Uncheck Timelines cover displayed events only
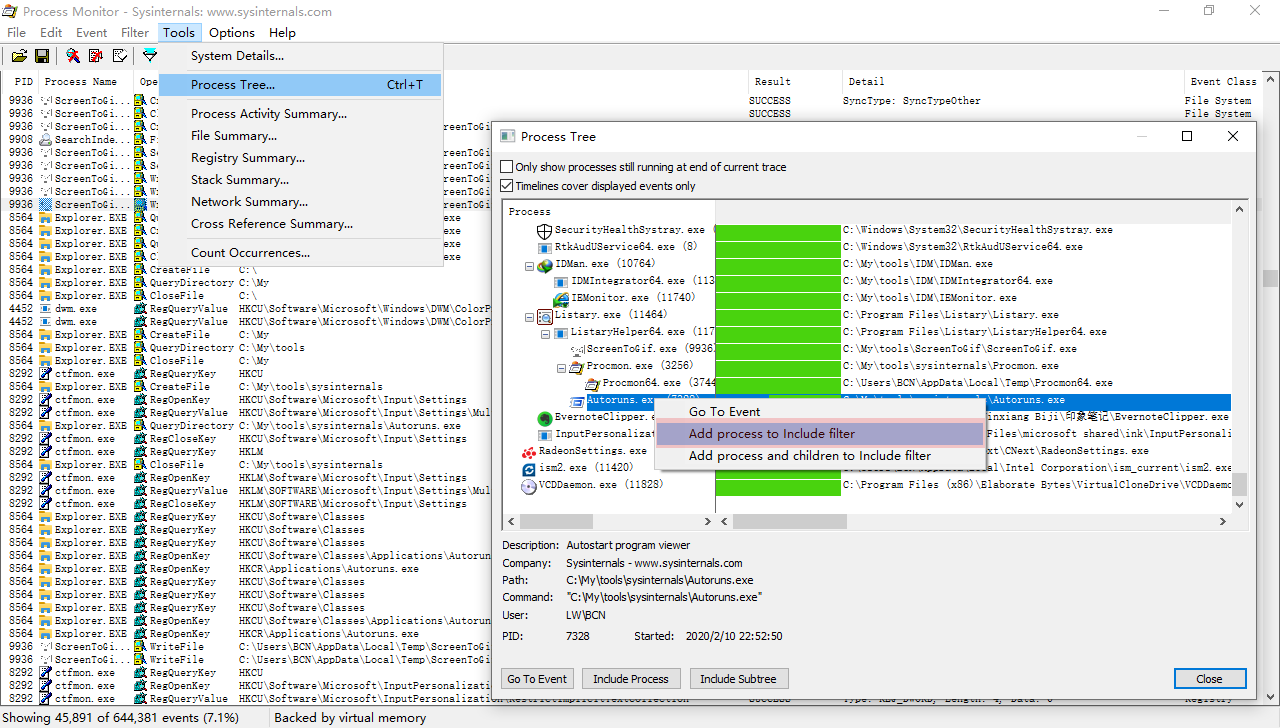Viewport: 1280px width, 728px height. coord(506,185)
